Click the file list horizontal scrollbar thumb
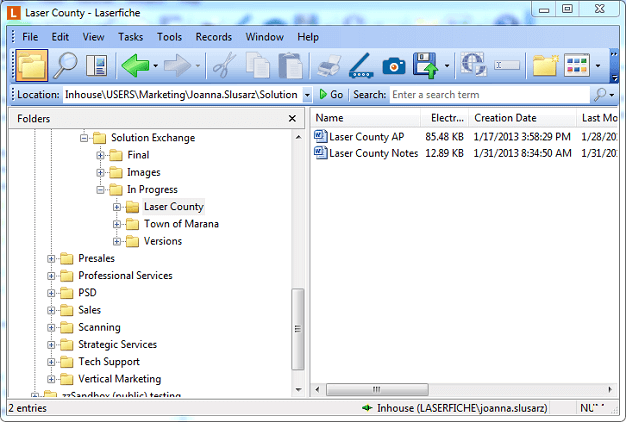Screen dimensions: 626x422 377,389
